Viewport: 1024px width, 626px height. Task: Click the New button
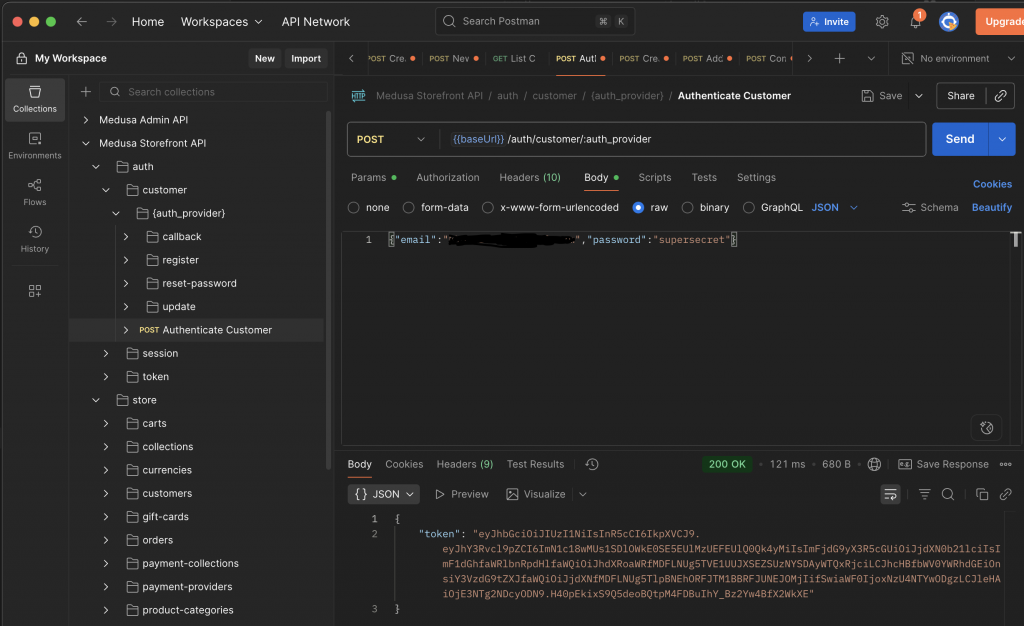(x=264, y=59)
